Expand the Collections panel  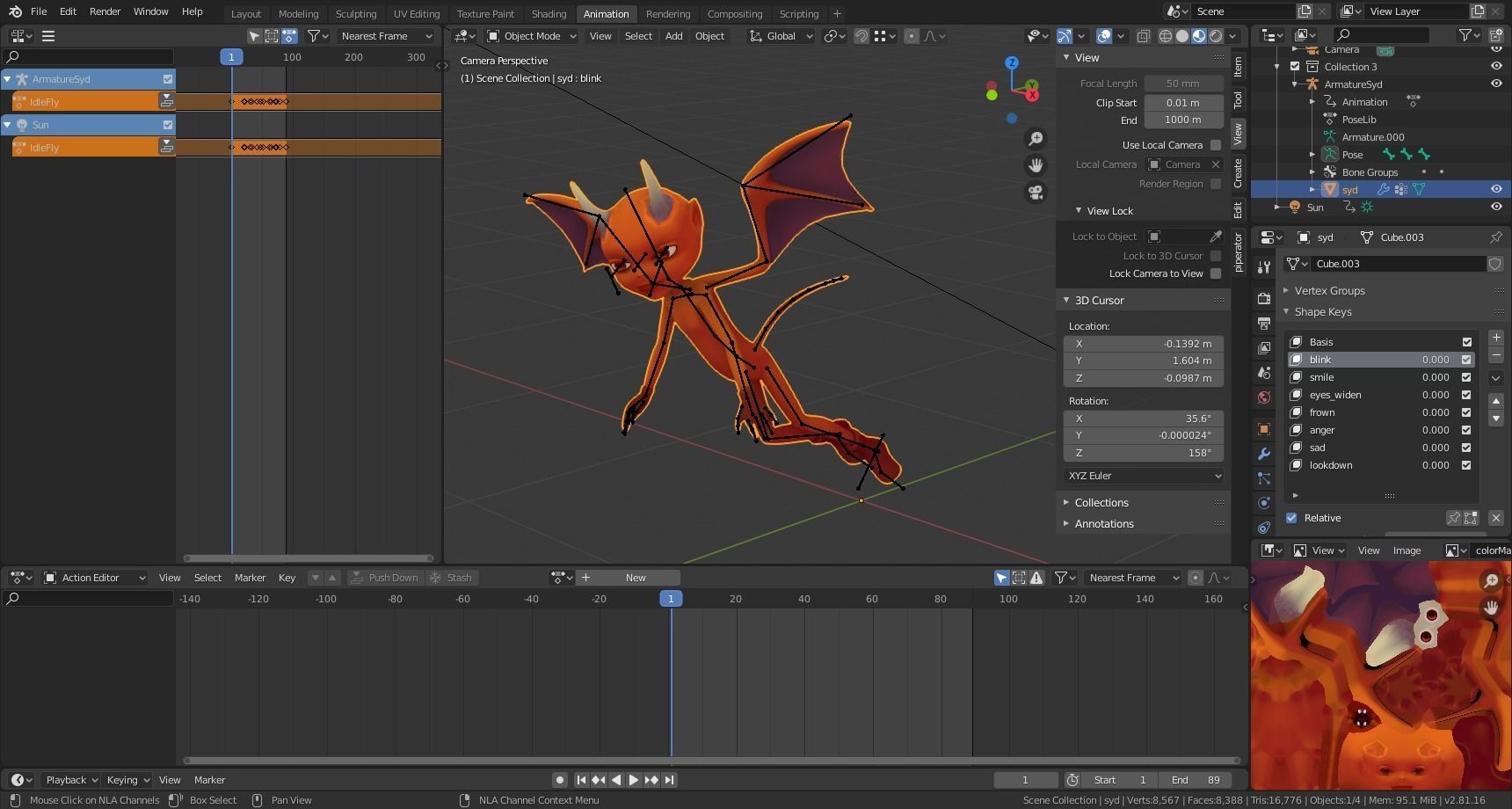(x=1101, y=503)
